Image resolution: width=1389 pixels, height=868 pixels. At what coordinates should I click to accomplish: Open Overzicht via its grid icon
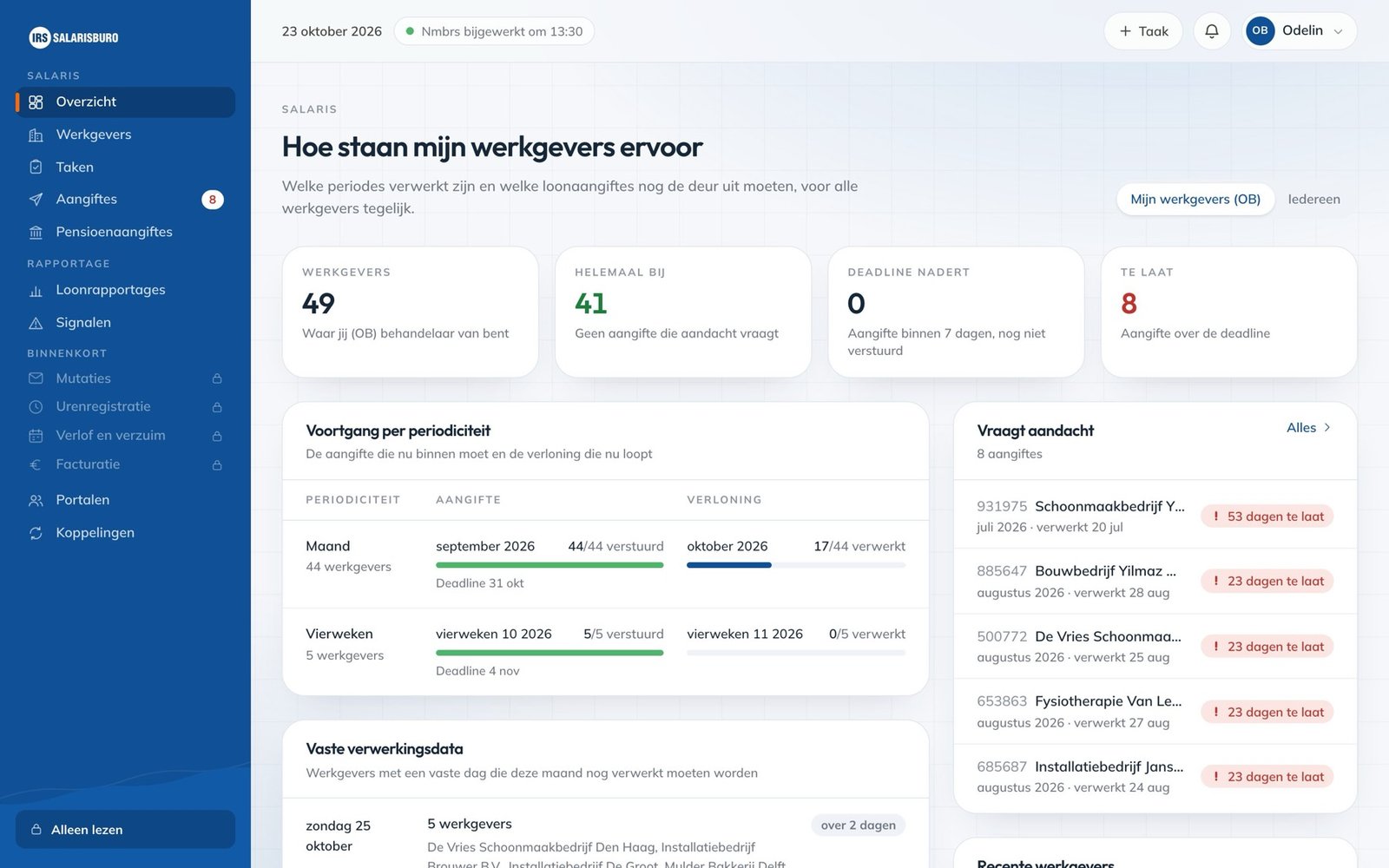click(36, 102)
